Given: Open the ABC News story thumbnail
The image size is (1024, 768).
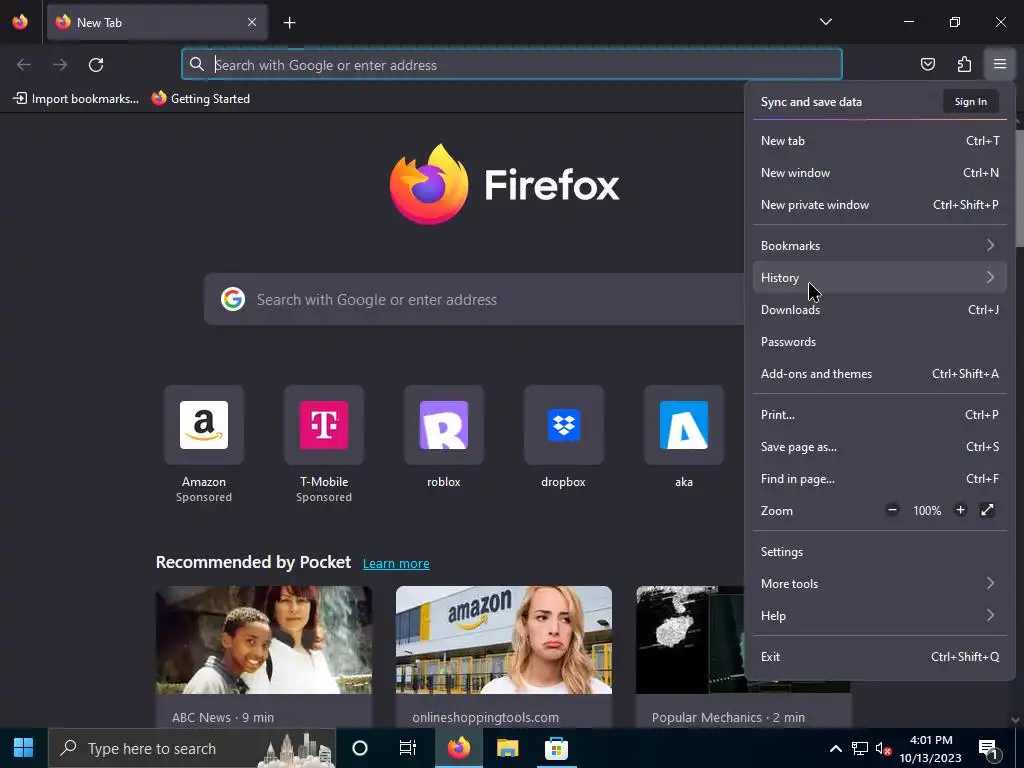Looking at the screenshot, I should [x=264, y=639].
